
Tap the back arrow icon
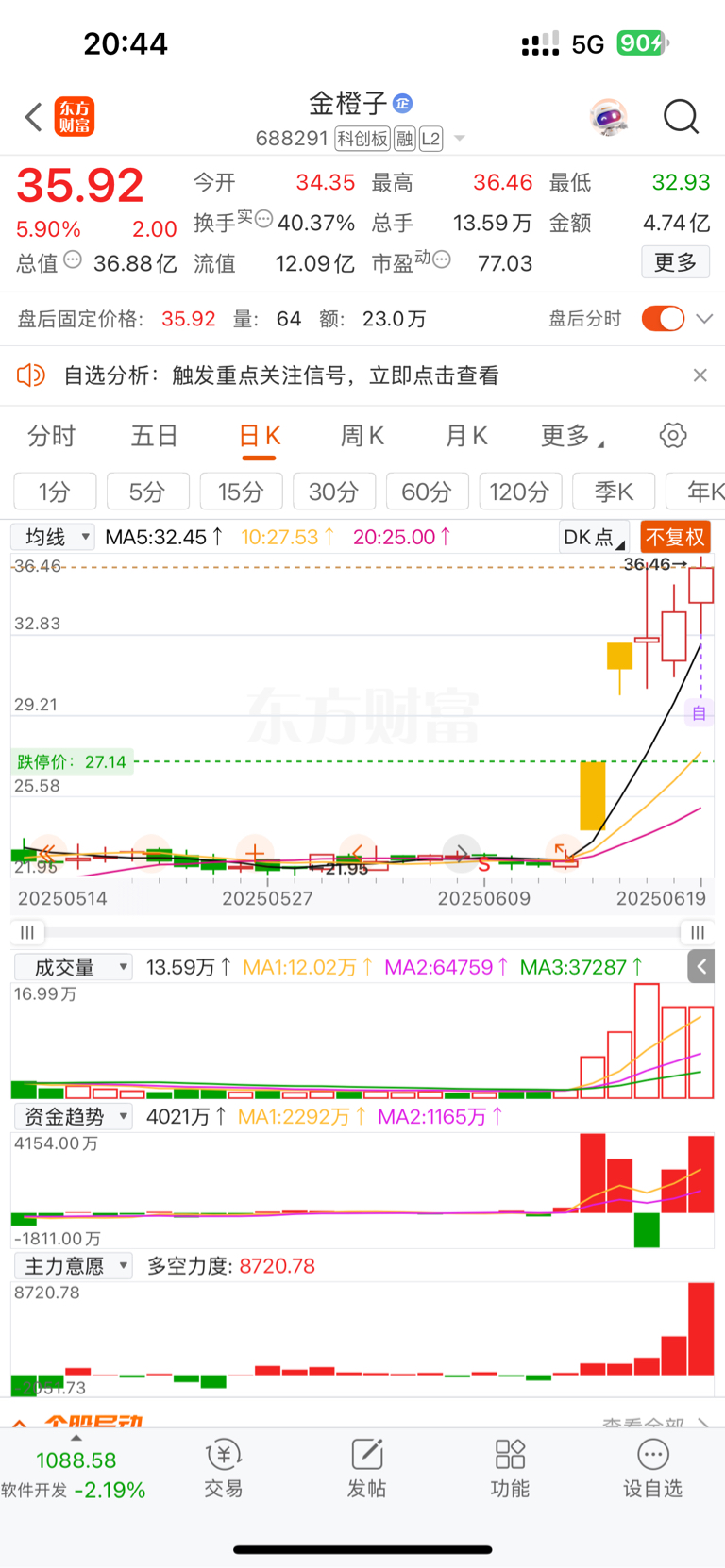[x=34, y=118]
